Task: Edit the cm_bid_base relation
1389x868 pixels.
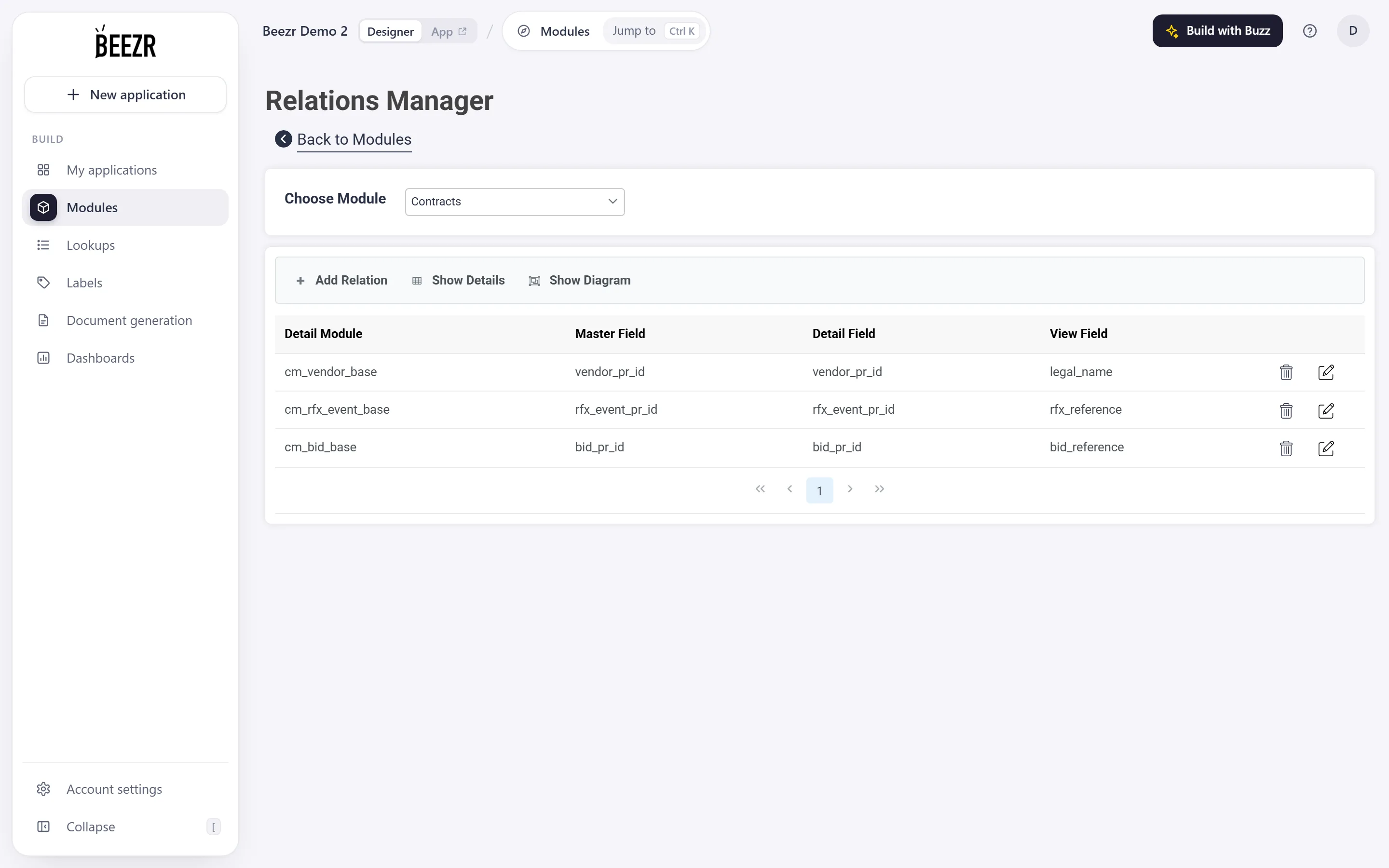Action: point(1326,448)
